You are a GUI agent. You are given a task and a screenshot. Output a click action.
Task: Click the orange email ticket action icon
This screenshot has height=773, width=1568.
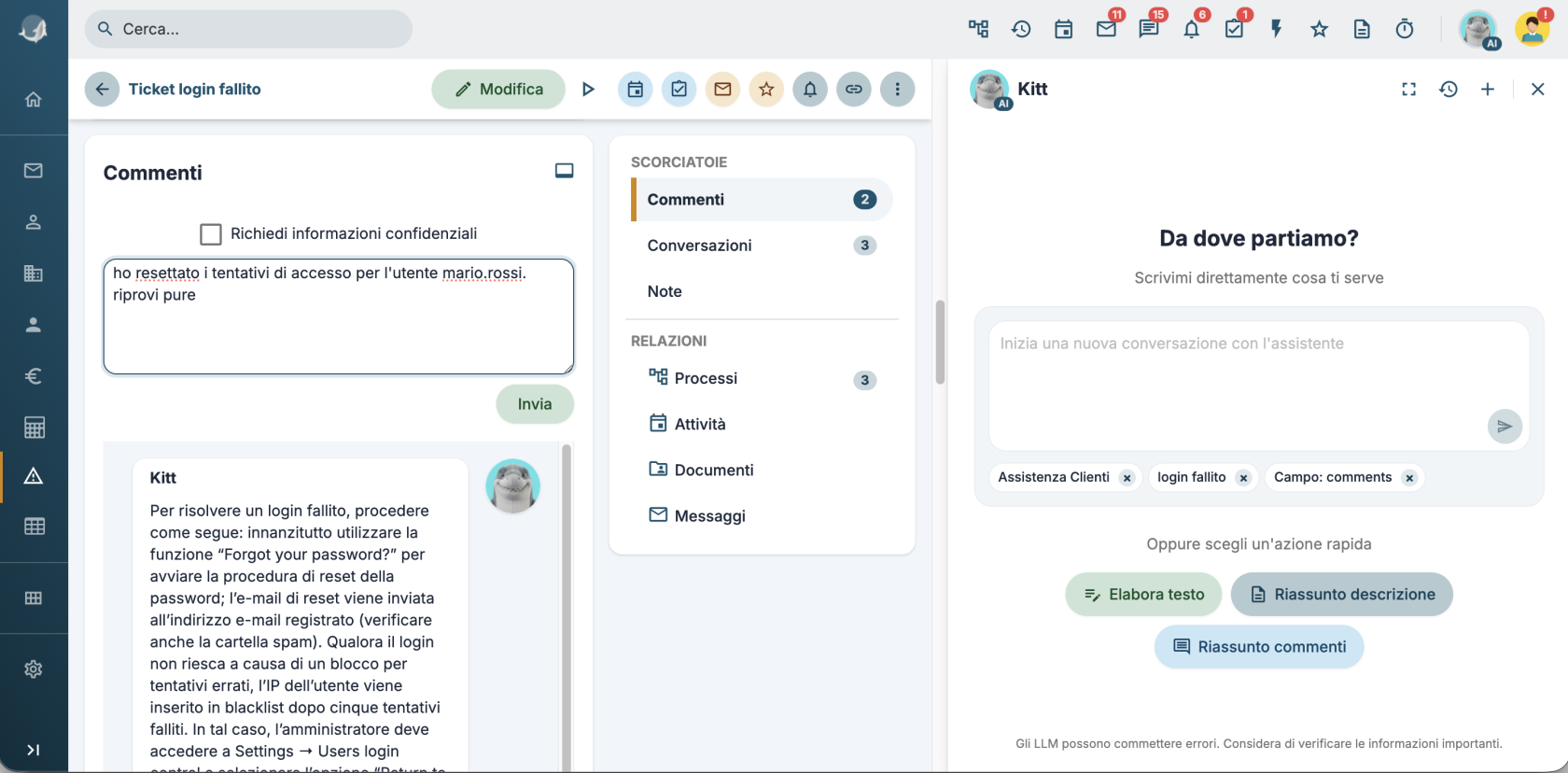(722, 90)
